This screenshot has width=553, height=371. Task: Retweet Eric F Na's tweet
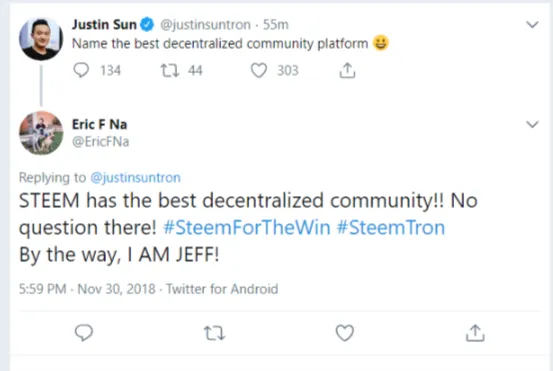(214, 333)
